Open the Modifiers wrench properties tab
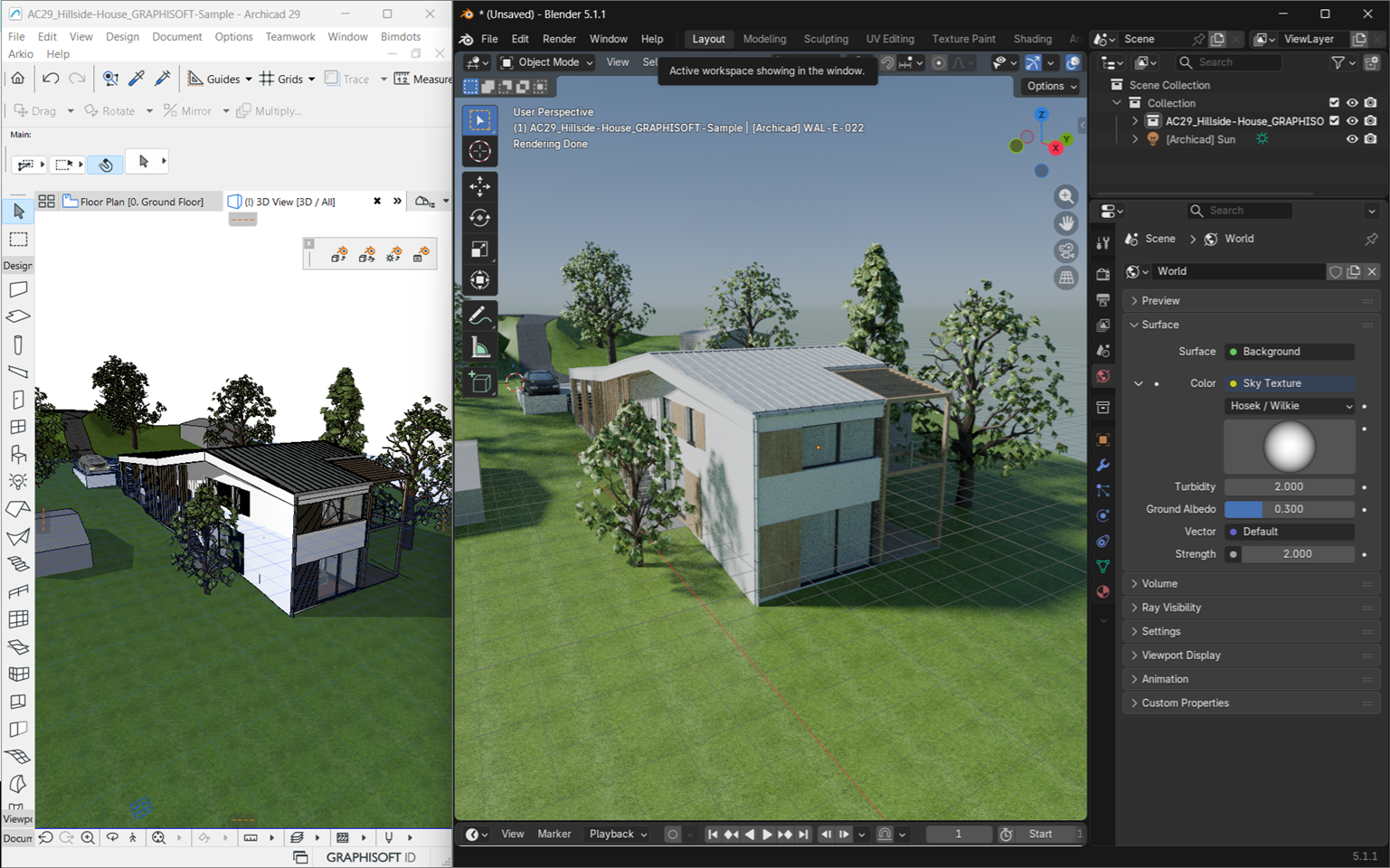The width and height of the screenshot is (1390, 868). point(1102,465)
